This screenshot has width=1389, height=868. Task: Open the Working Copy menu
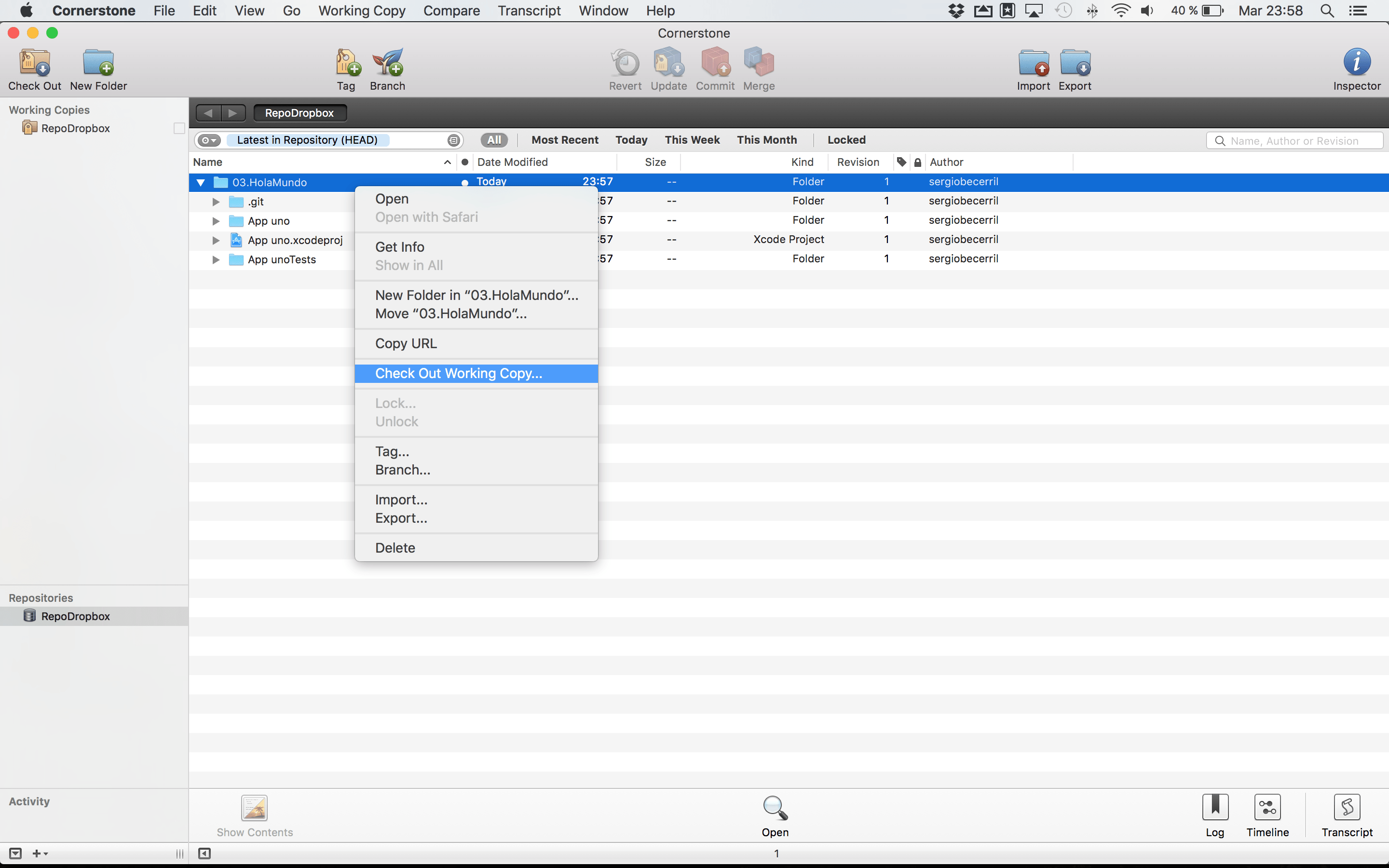click(x=362, y=10)
